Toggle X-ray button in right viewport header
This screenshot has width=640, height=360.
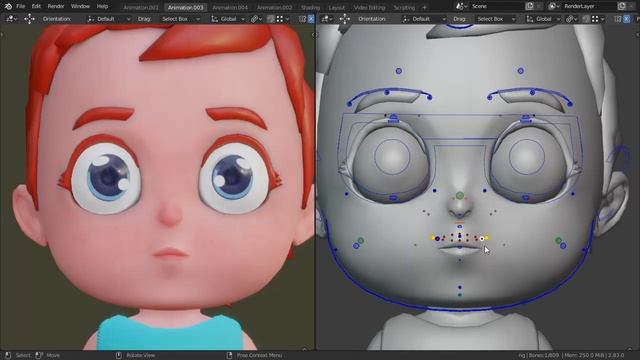pos(627,19)
